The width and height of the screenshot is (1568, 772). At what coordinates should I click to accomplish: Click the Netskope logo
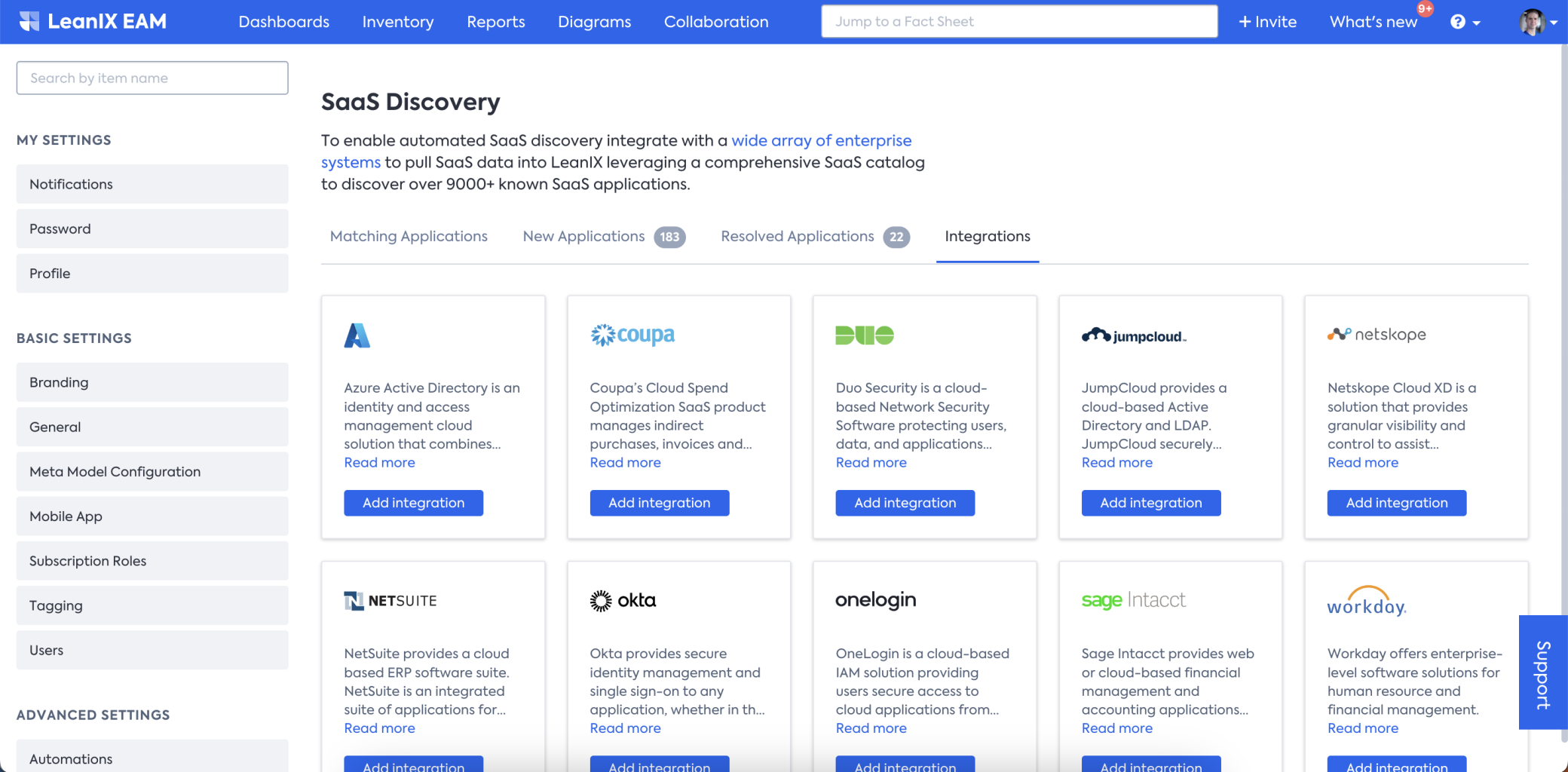click(x=1377, y=334)
